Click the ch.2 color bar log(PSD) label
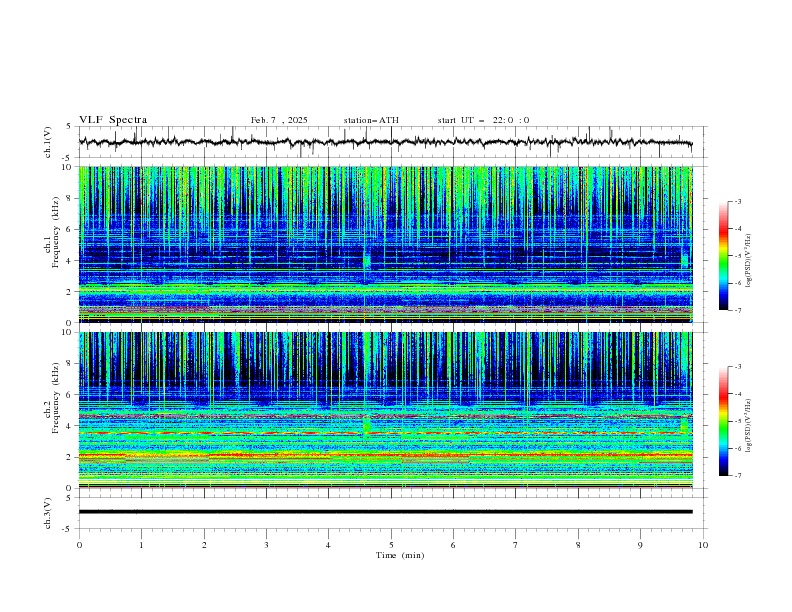Viewport: 792px width, 612px height. (749, 426)
